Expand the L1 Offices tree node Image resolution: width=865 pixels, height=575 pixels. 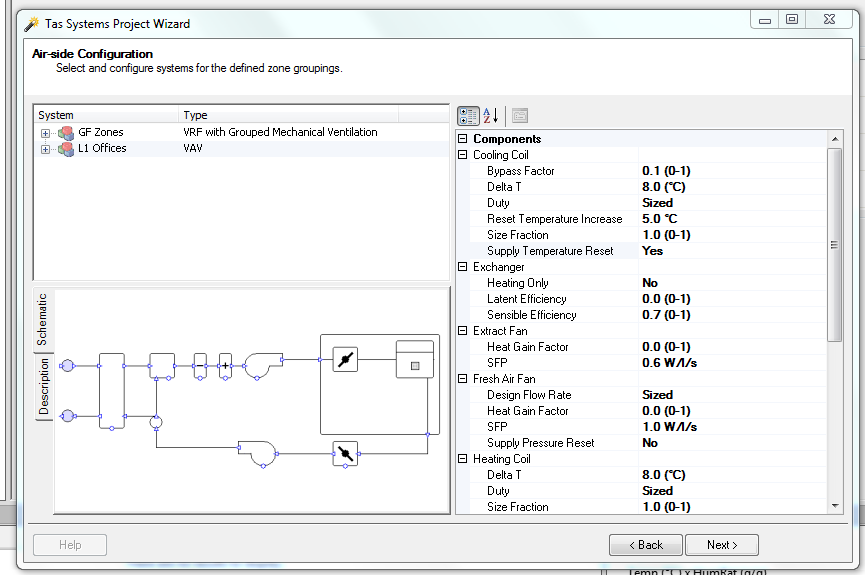click(x=45, y=150)
